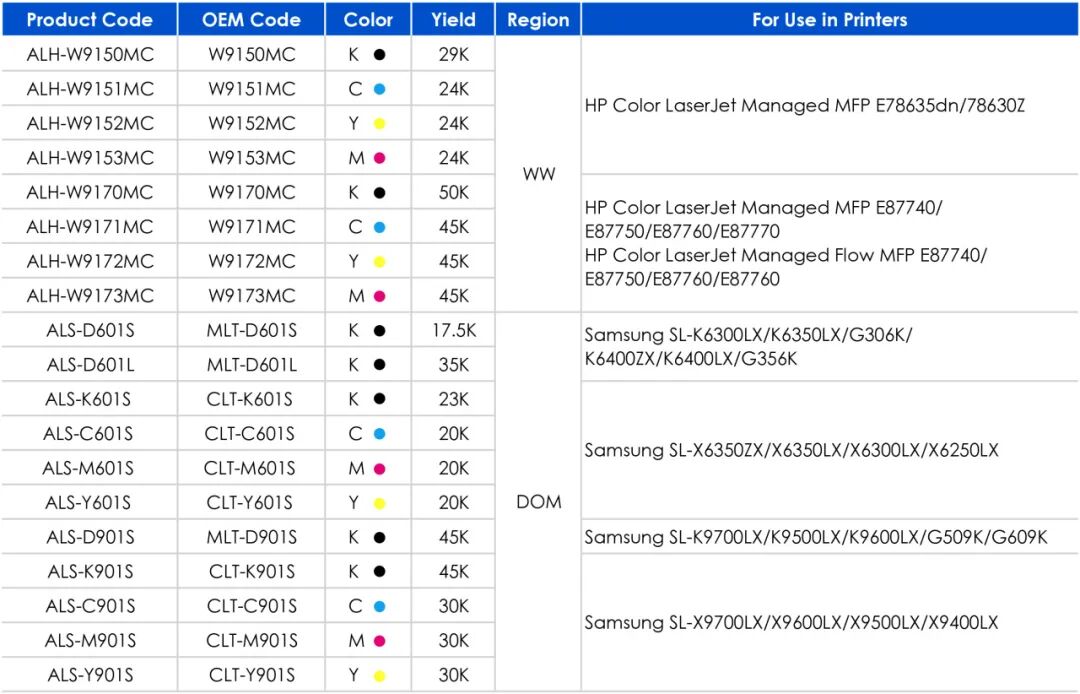Click the Region column header
Screen dimensions: 1080x694
point(538,19)
